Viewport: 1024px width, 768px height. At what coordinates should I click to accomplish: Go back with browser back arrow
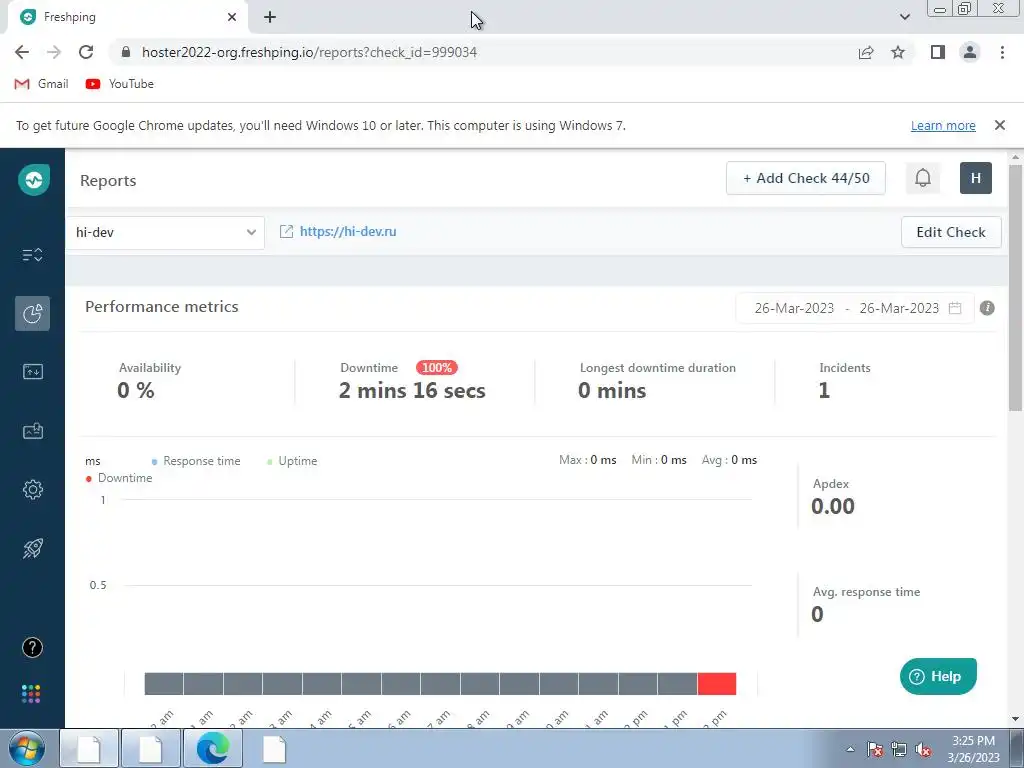point(22,52)
